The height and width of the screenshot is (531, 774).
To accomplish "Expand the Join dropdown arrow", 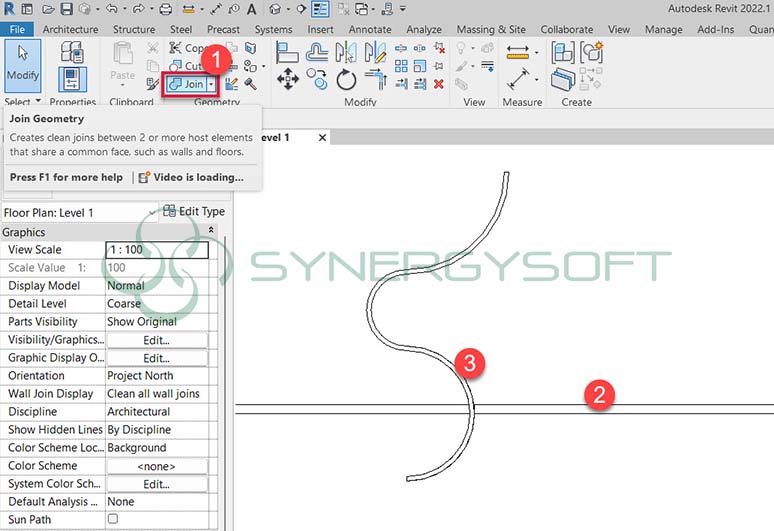I will pos(211,85).
